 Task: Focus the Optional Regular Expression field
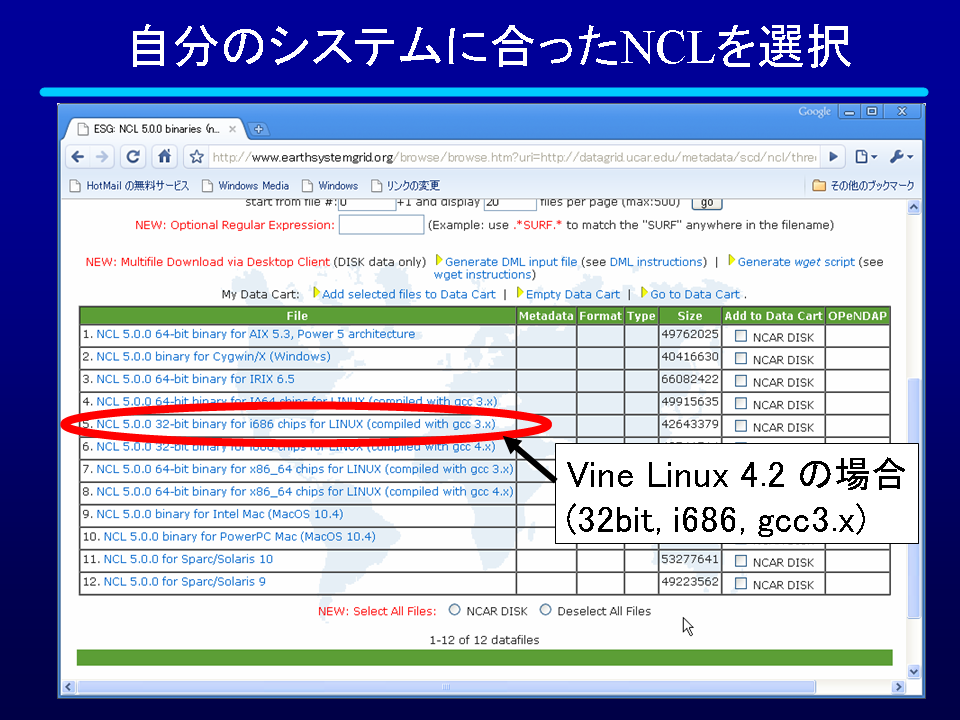point(381,225)
